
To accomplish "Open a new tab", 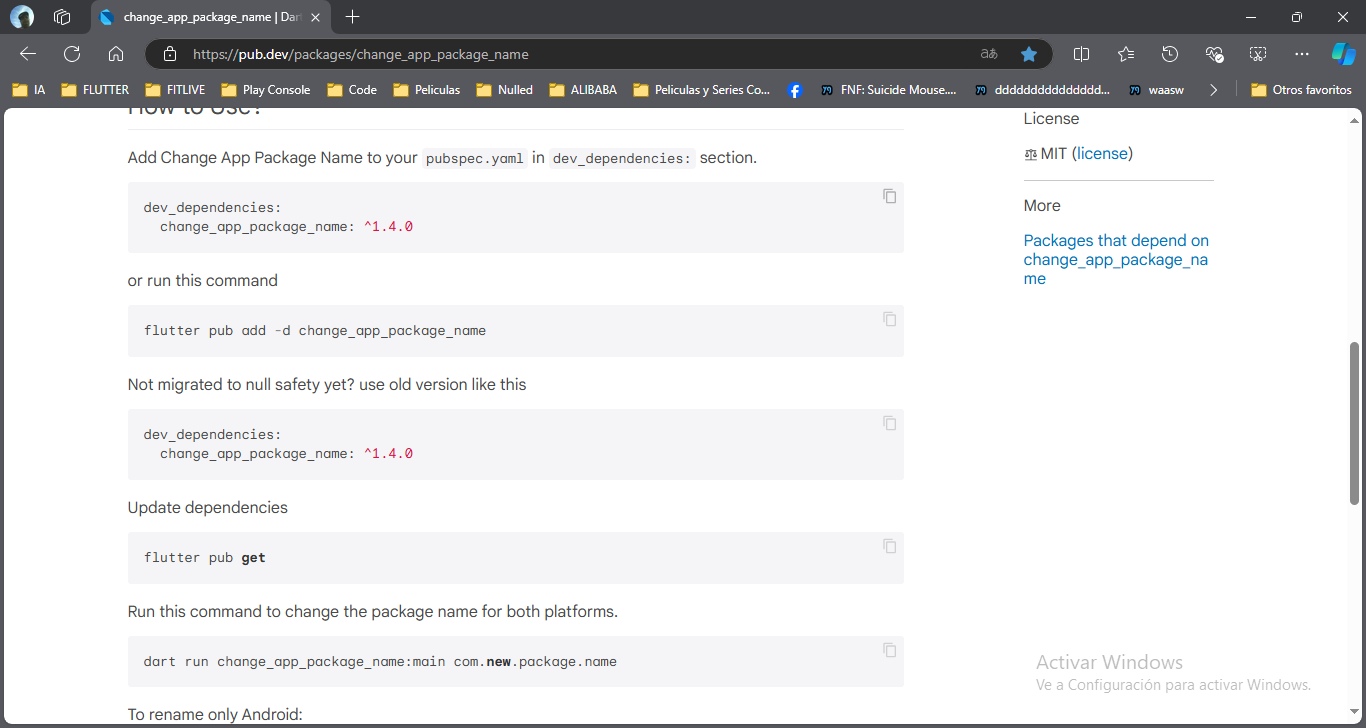I will 352,17.
